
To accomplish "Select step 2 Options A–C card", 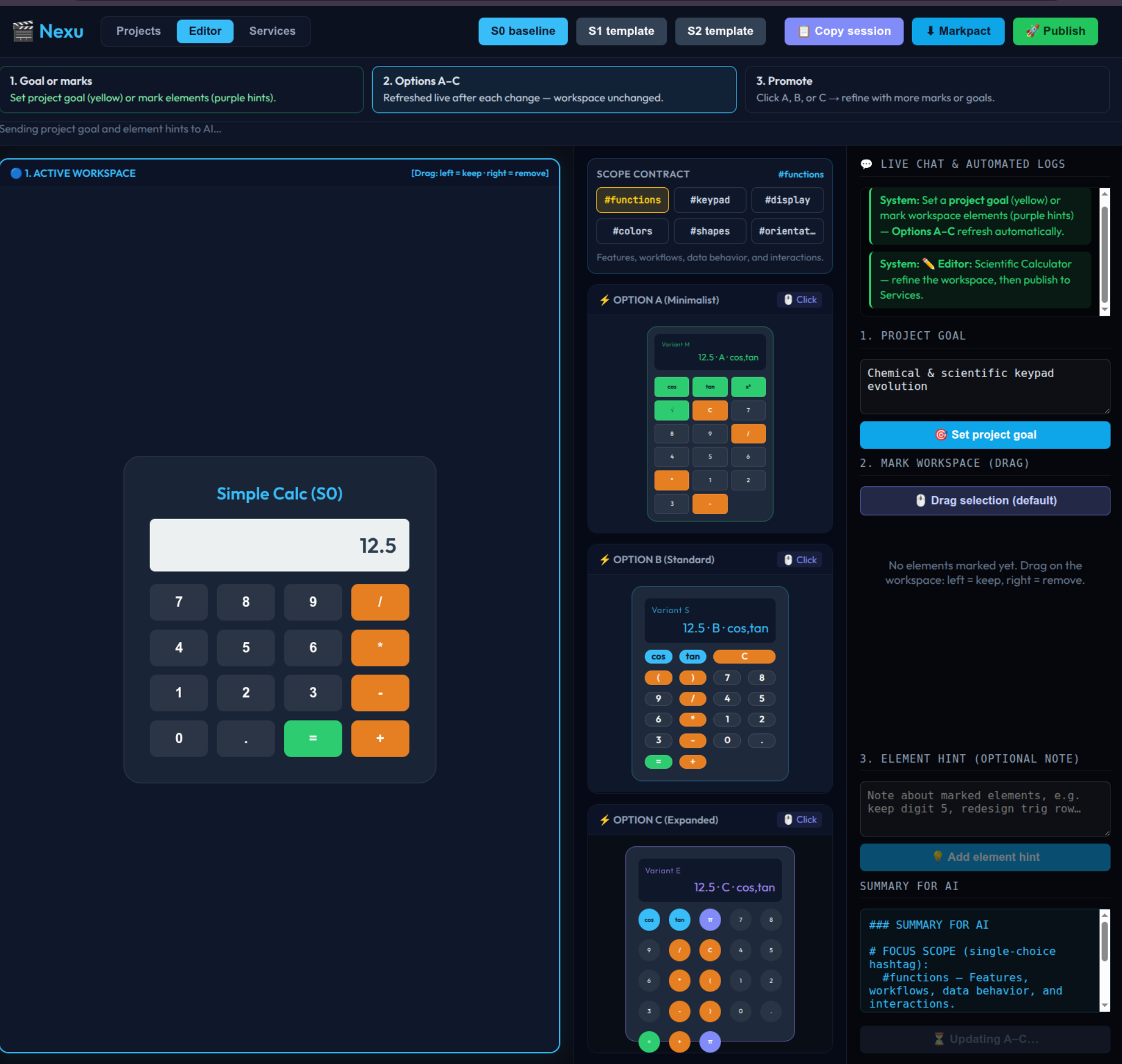I will click(554, 90).
